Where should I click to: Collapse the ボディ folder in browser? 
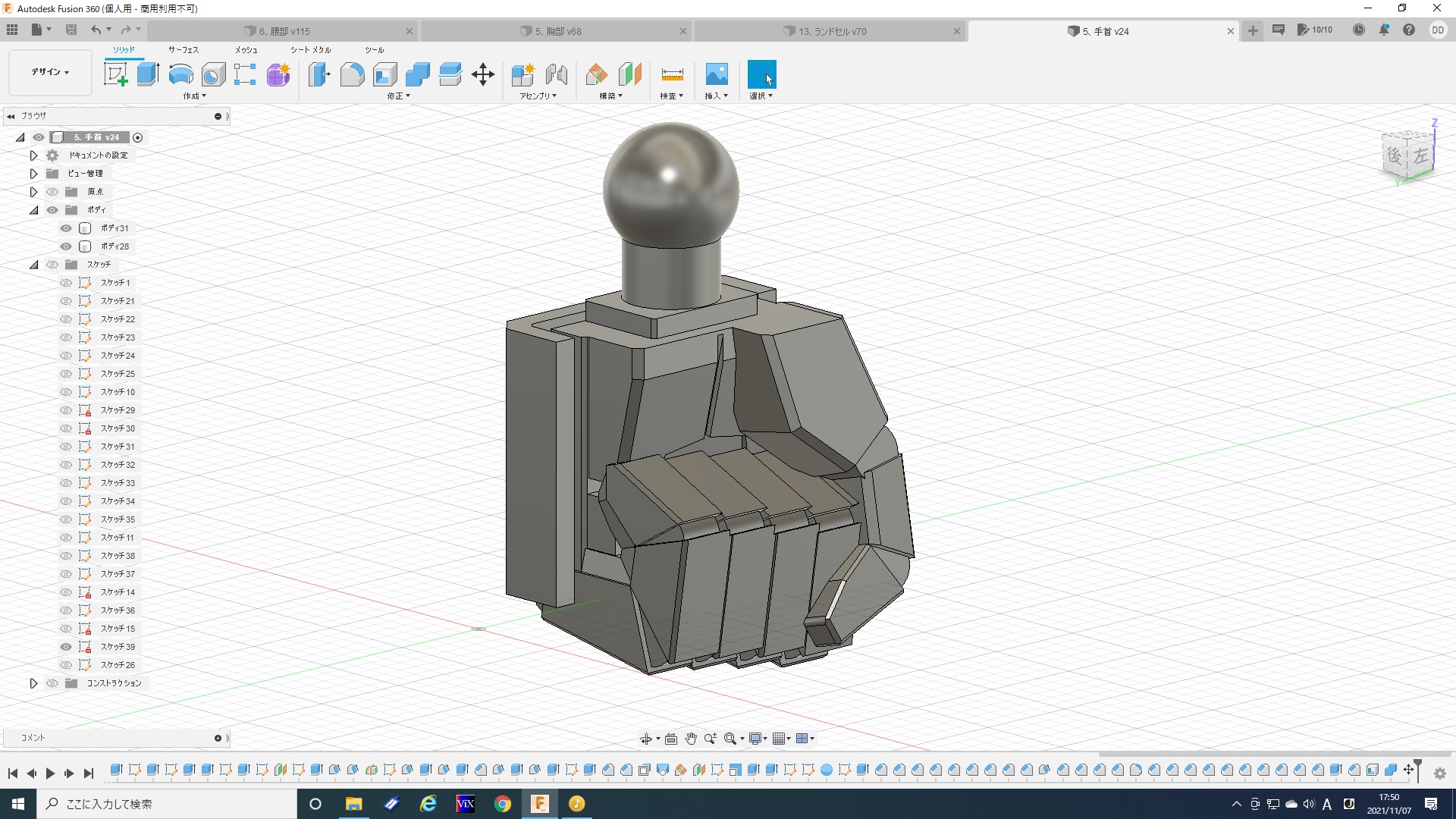pos(33,210)
